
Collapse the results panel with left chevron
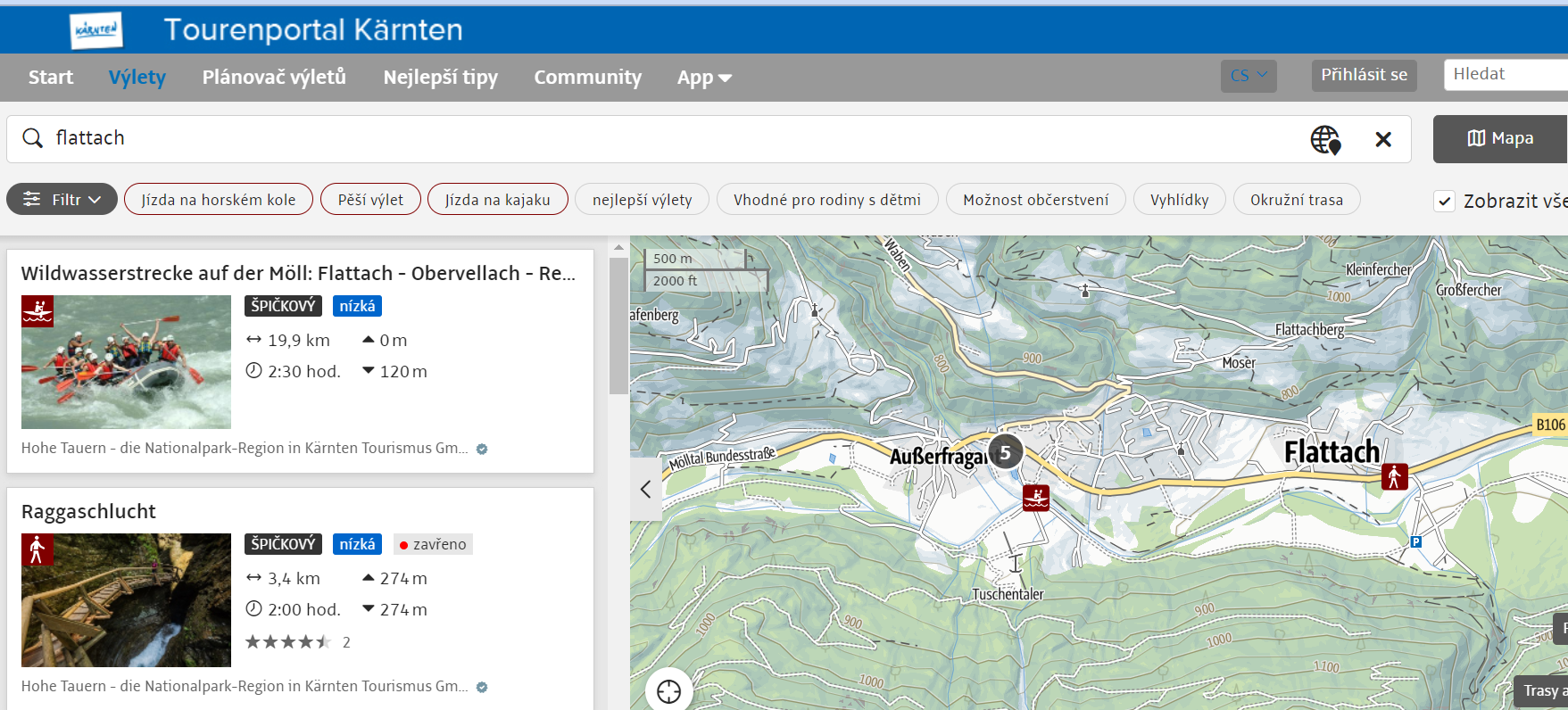645,489
